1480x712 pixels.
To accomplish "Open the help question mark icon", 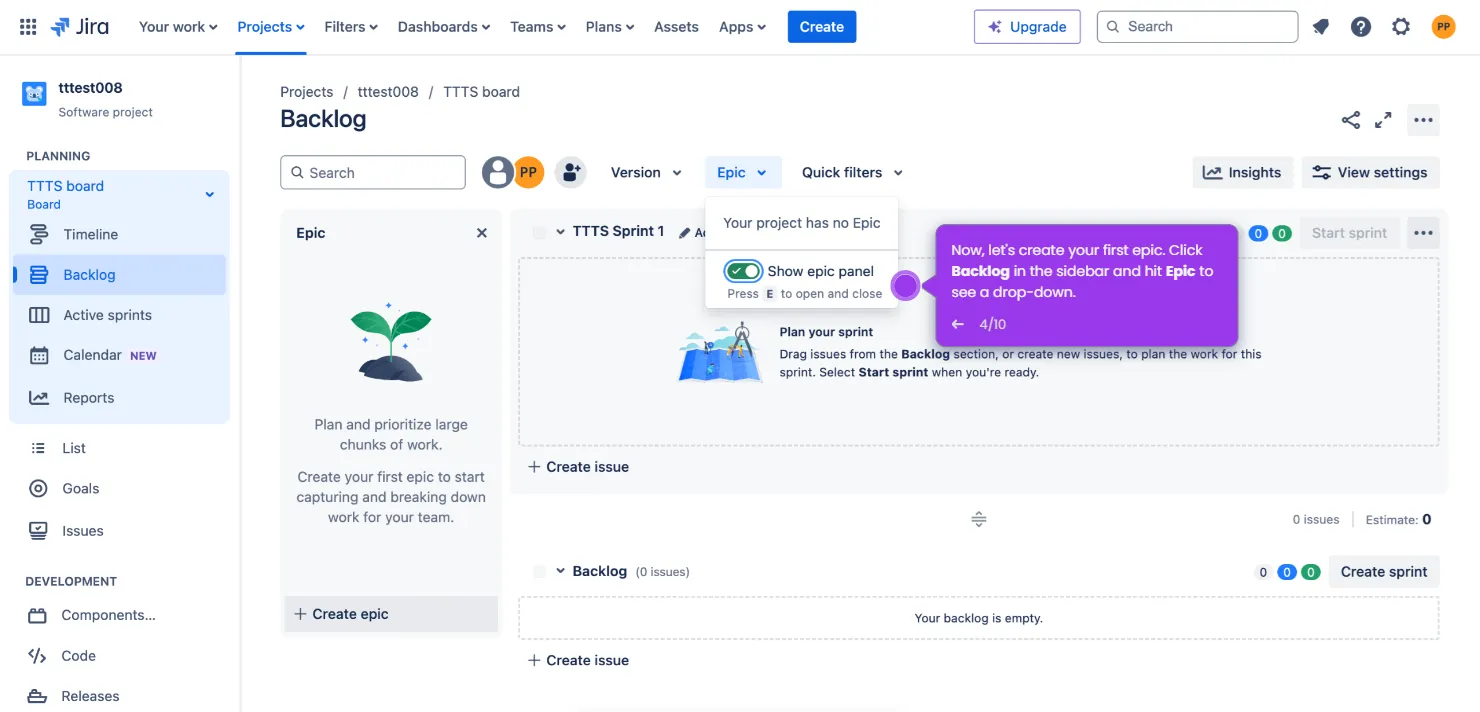I will [1361, 27].
